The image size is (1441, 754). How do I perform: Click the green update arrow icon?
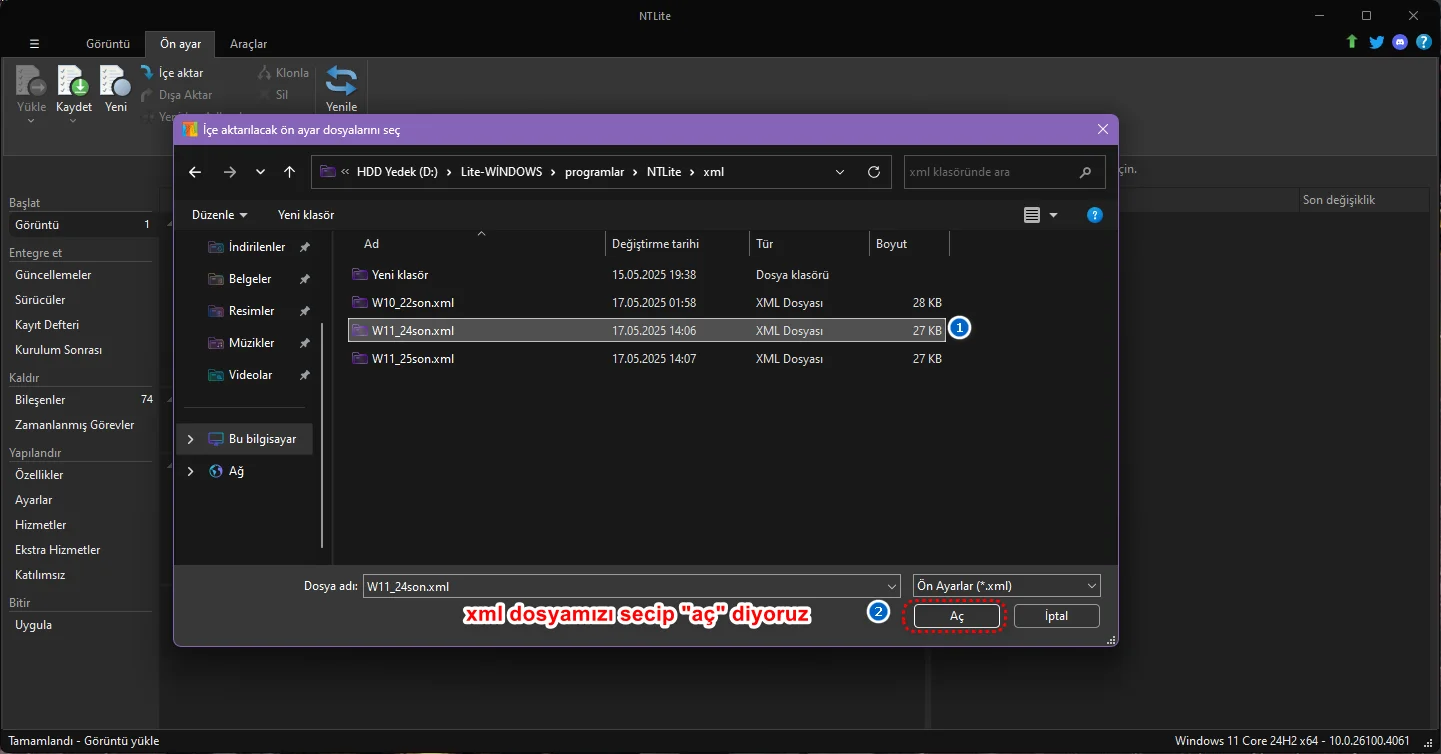click(1352, 42)
